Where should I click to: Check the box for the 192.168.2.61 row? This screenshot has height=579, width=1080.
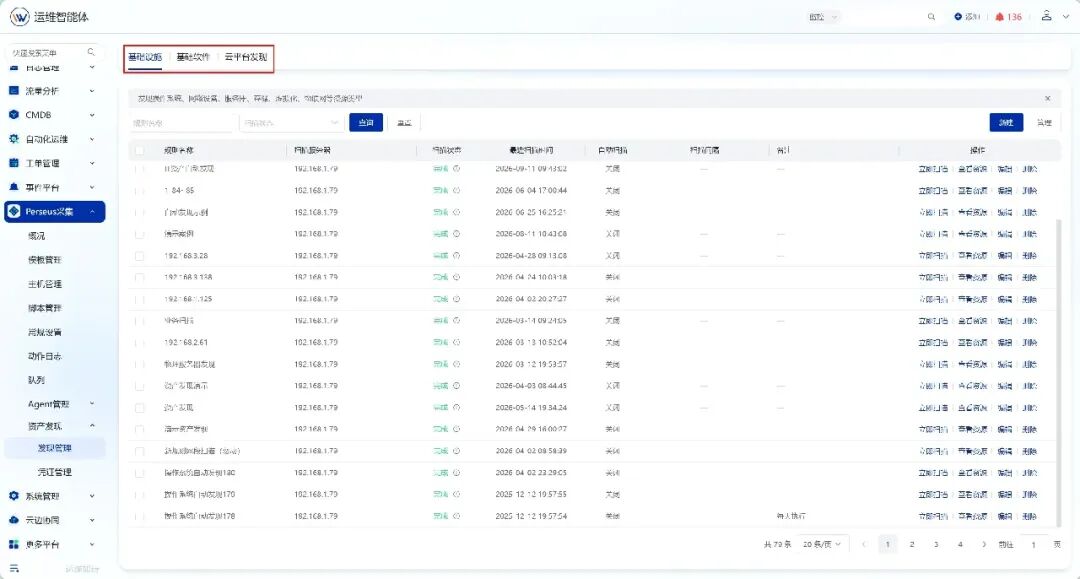click(x=140, y=343)
